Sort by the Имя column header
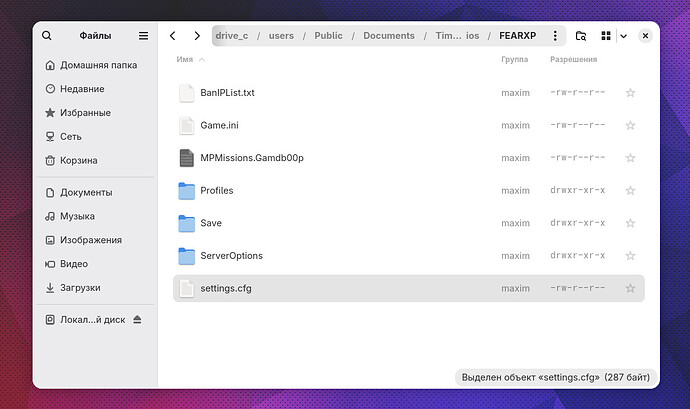690x409 pixels. pyautogui.click(x=185, y=60)
